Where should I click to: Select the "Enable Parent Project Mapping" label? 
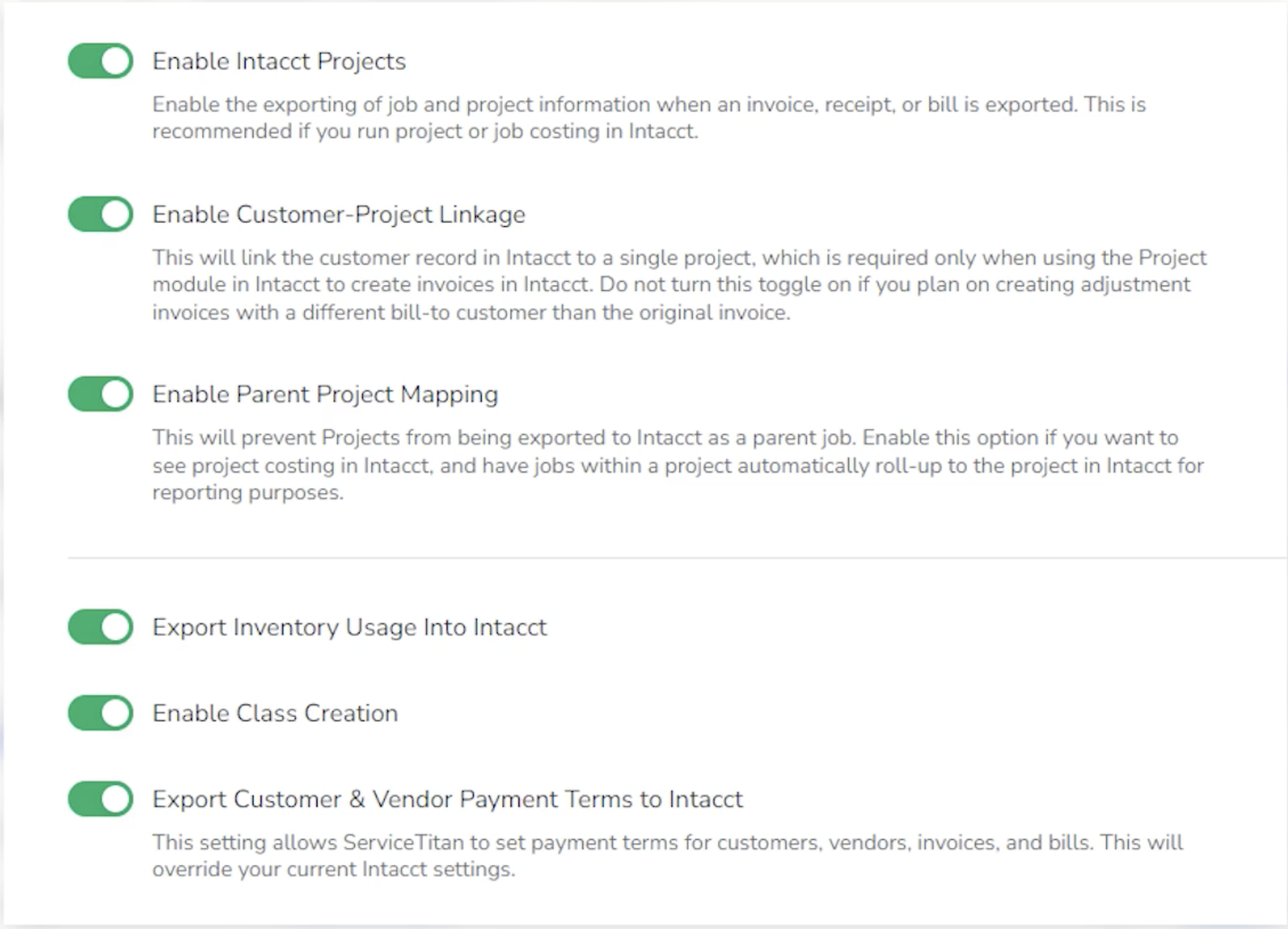coord(325,394)
